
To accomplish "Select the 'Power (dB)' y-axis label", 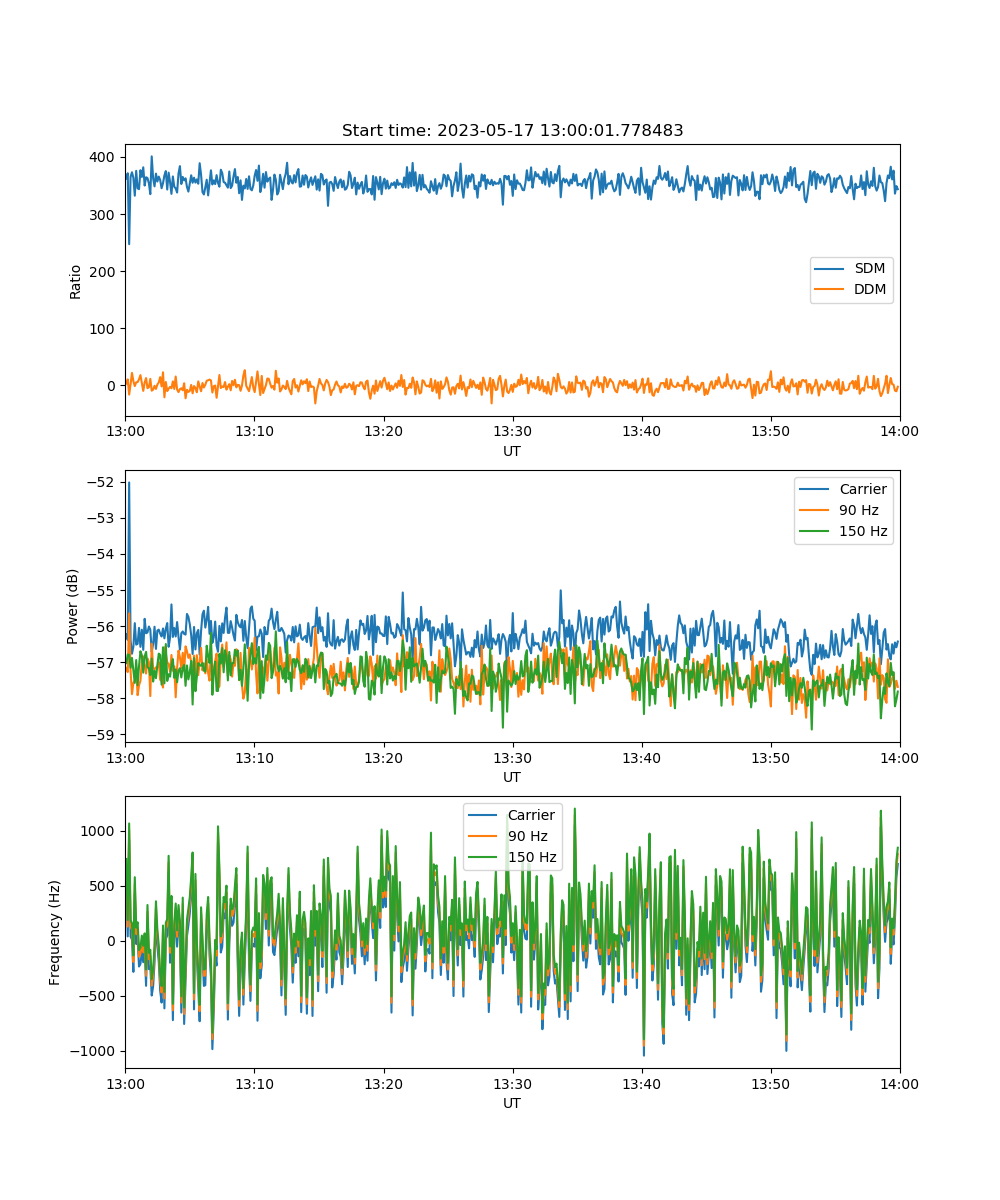I will pos(73,607).
